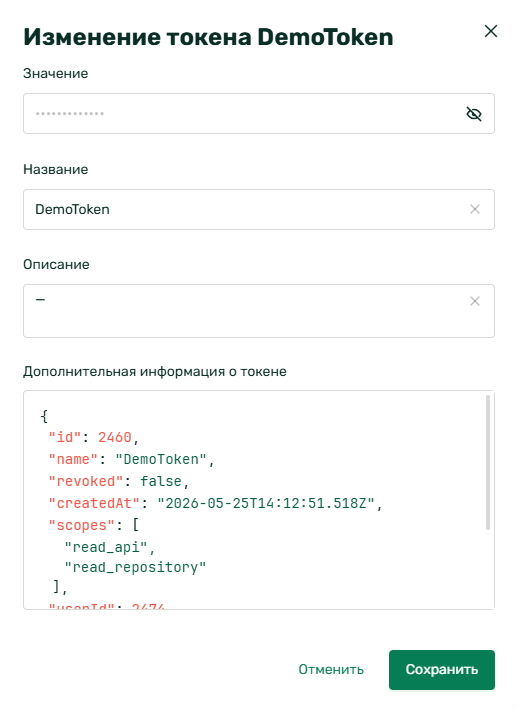Image resolution: width=518 pixels, height=709 pixels.
Task: Click the Отменить button
Action: coord(331,670)
